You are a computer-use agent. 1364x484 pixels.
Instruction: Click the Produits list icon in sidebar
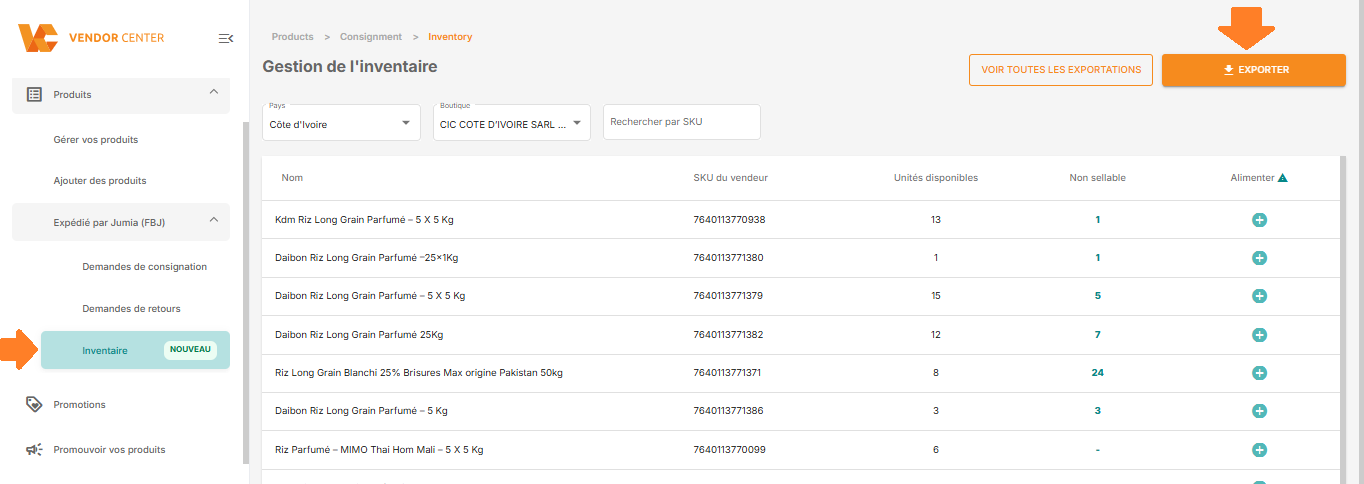34,94
